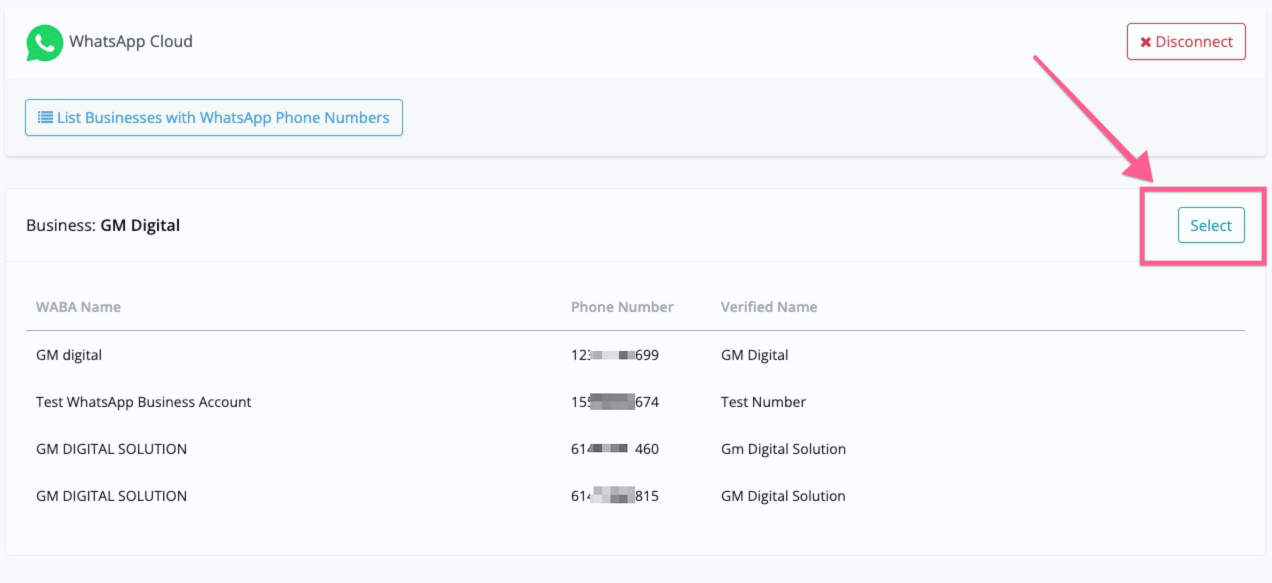List Businesses with WhatsApp Phone Numbers
The image size is (1272, 583).
(214, 117)
